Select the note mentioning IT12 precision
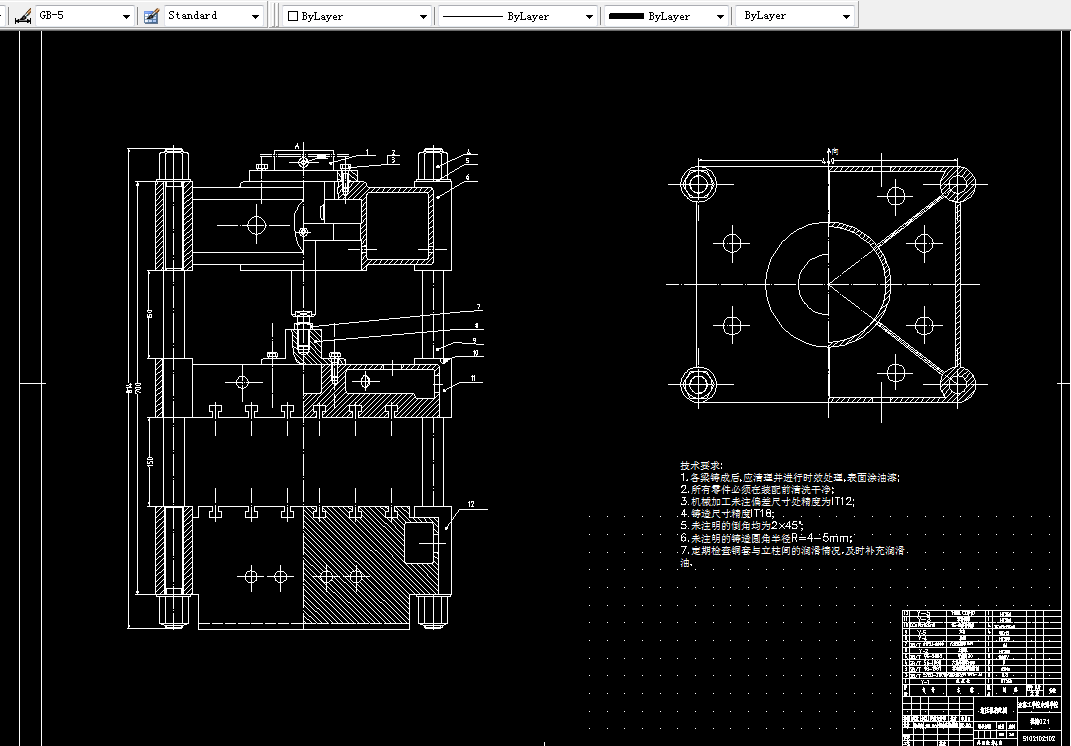 click(767, 501)
